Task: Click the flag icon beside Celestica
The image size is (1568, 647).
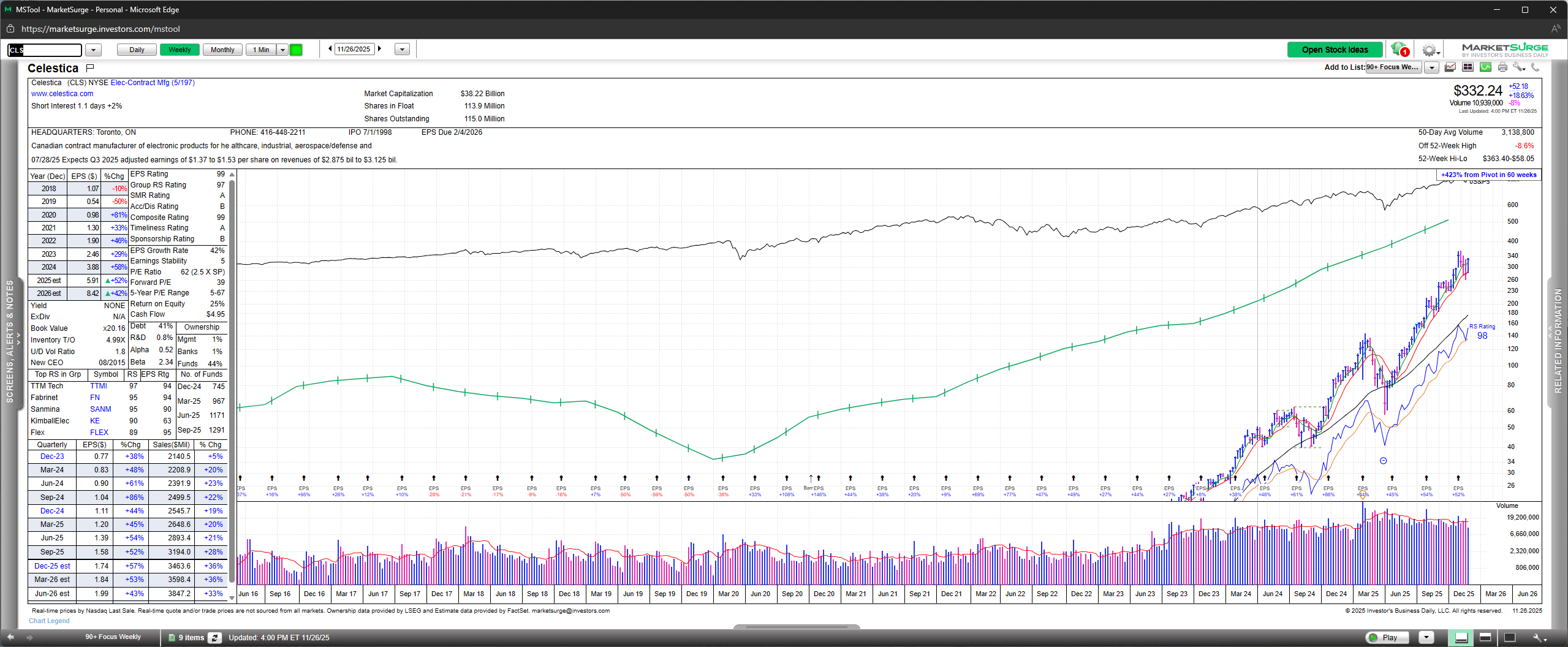Action: point(90,68)
